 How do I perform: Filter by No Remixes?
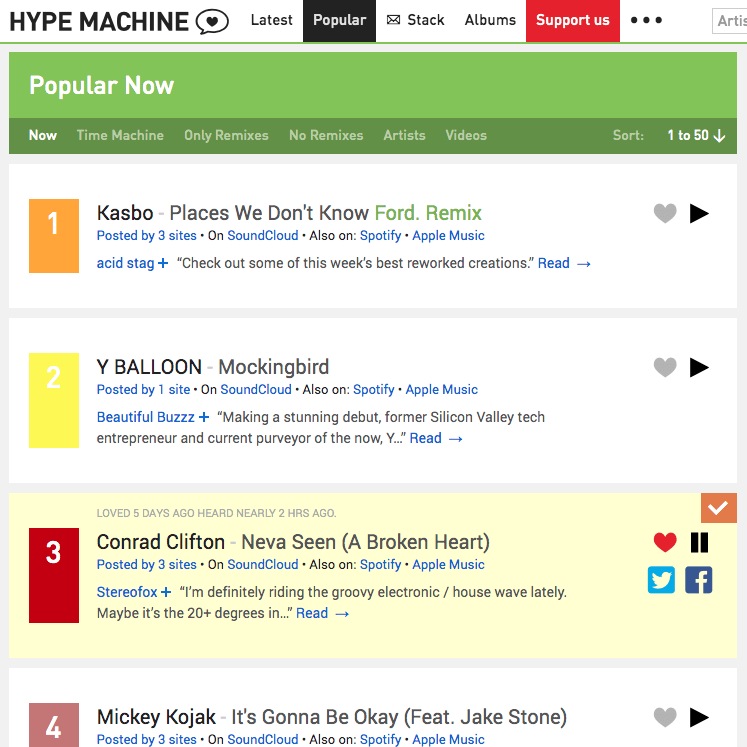click(x=326, y=135)
